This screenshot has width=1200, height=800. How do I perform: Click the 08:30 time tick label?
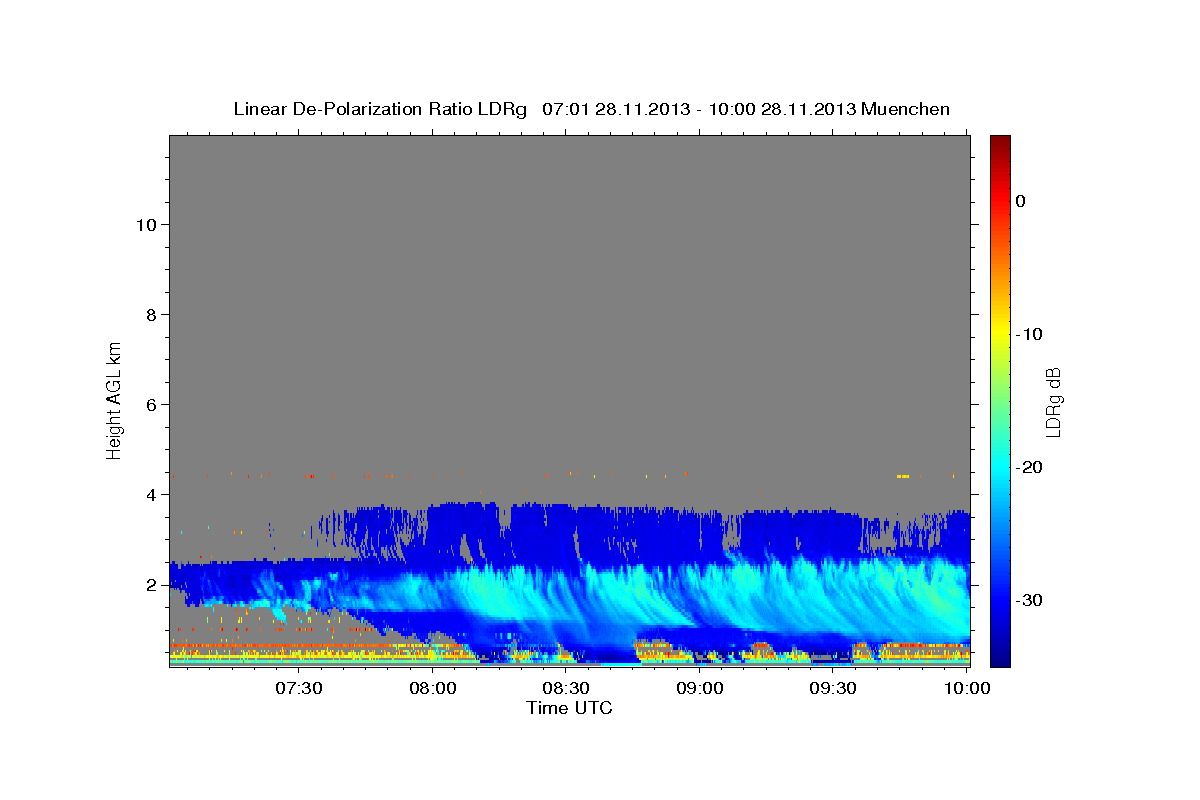(x=566, y=688)
